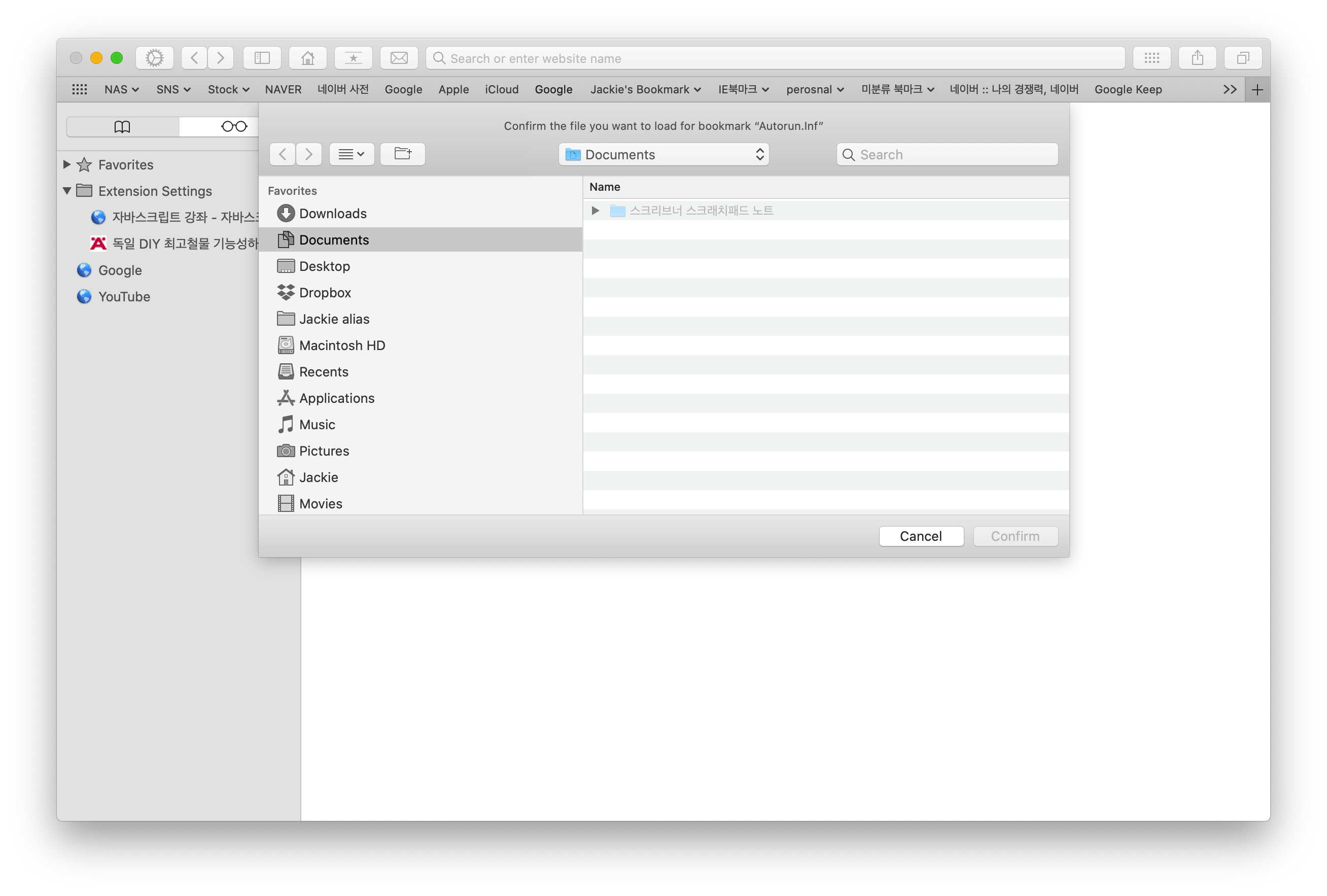Select Downloads in dialog sidebar
1327x896 pixels.
pos(332,214)
